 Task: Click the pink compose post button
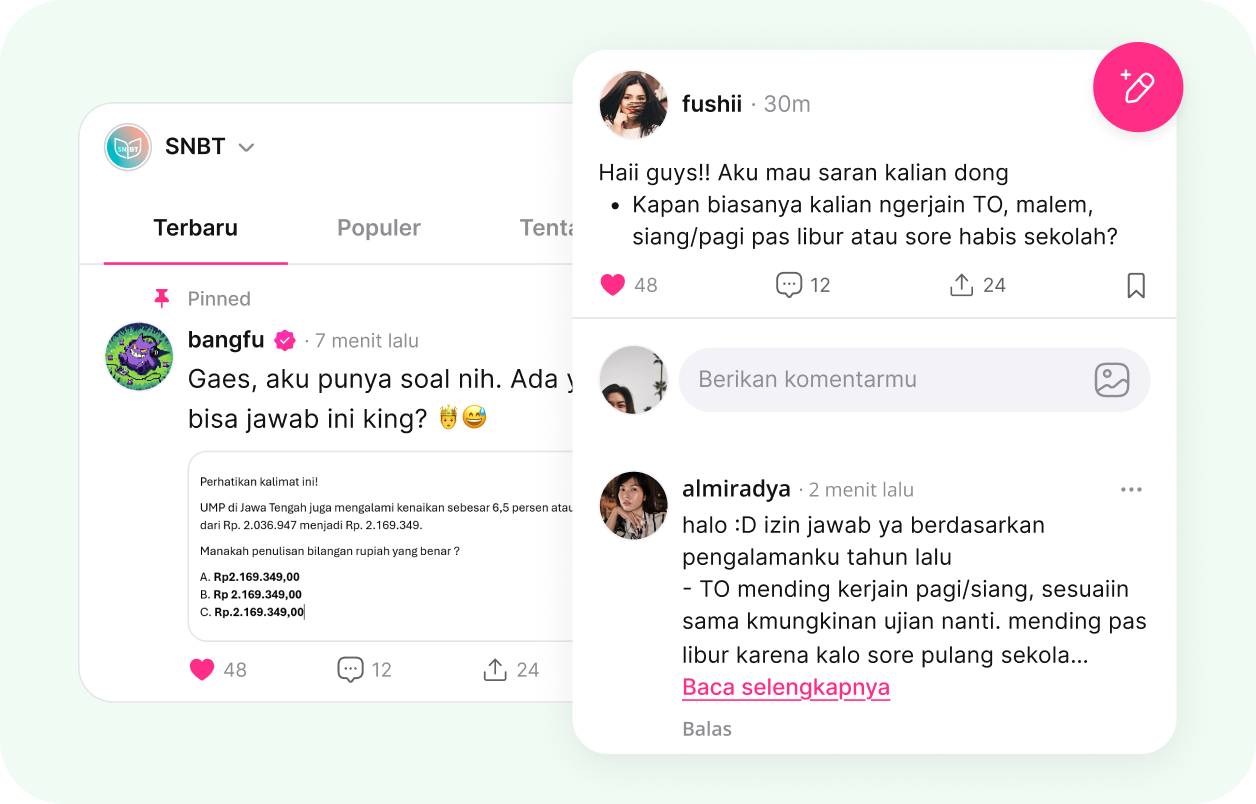point(1138,87)
